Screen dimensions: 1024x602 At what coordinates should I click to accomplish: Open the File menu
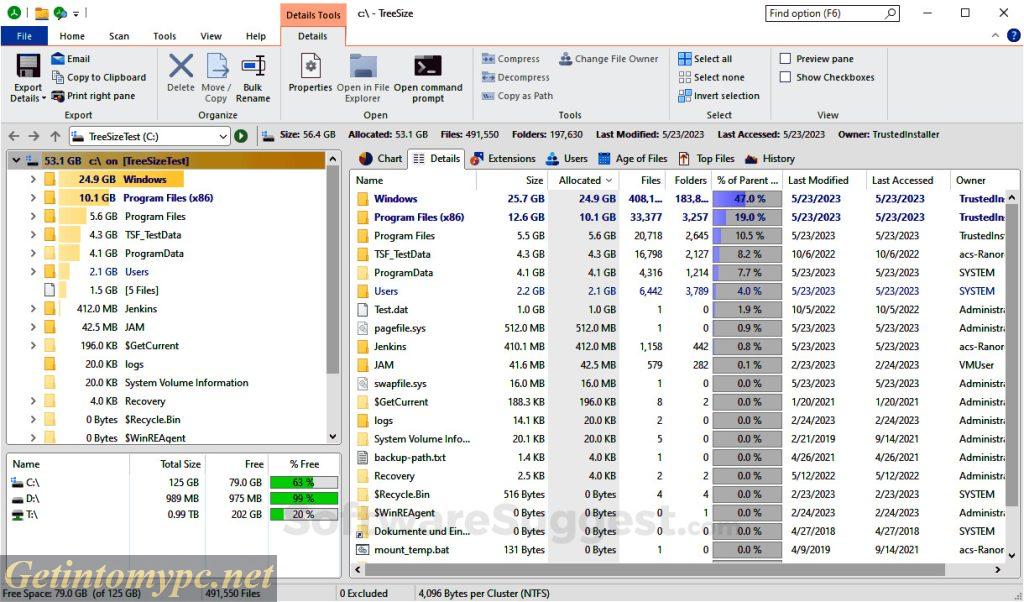tap(24, 36)
